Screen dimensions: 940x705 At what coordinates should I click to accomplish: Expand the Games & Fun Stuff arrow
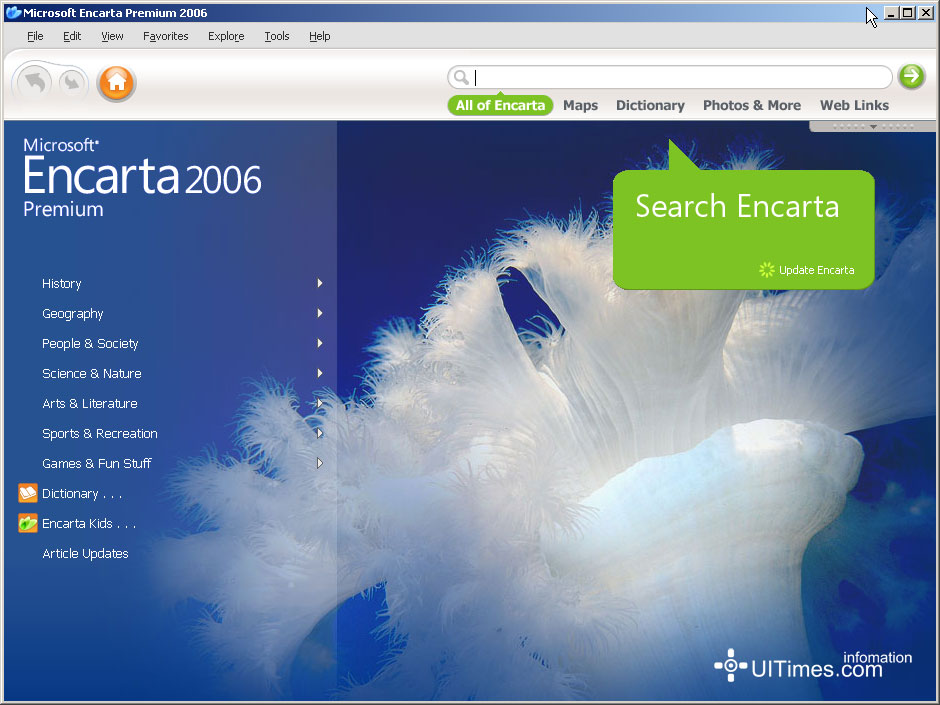click(x=320, y=463)
